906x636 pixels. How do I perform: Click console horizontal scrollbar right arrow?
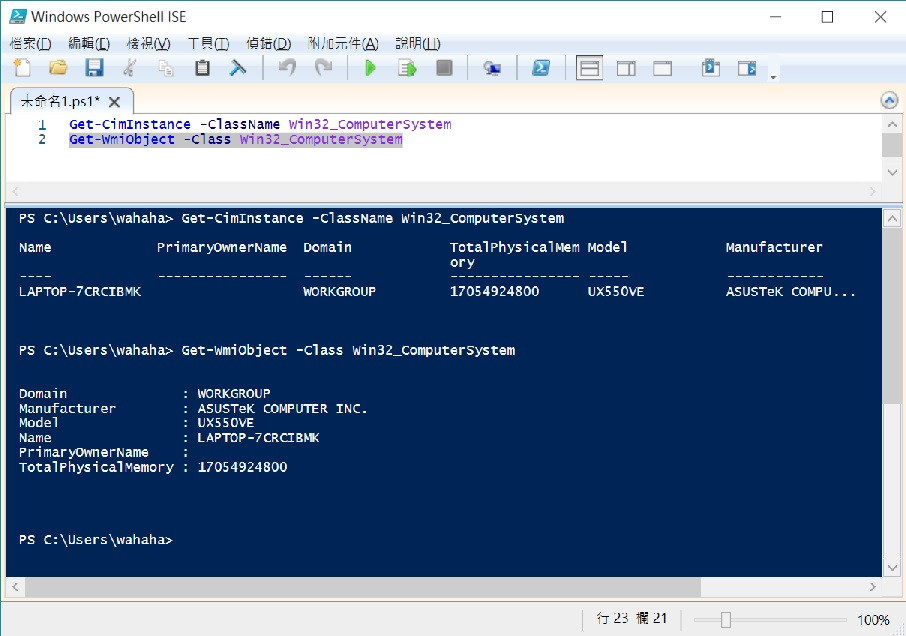(x=872, y=587)
